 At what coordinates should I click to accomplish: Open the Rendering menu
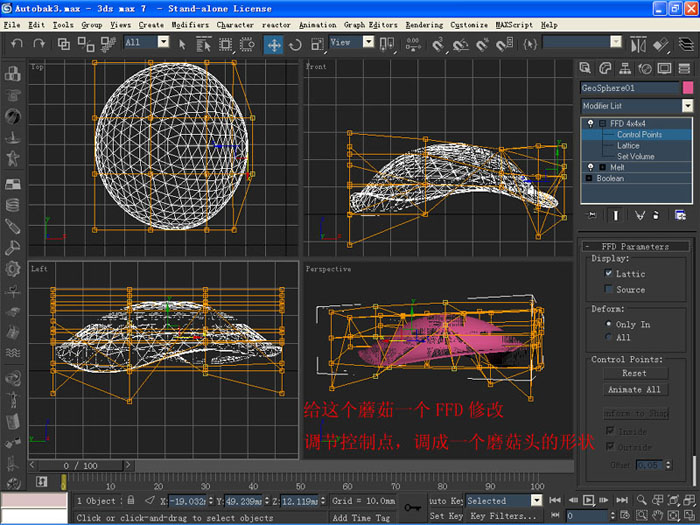(424, 25)
